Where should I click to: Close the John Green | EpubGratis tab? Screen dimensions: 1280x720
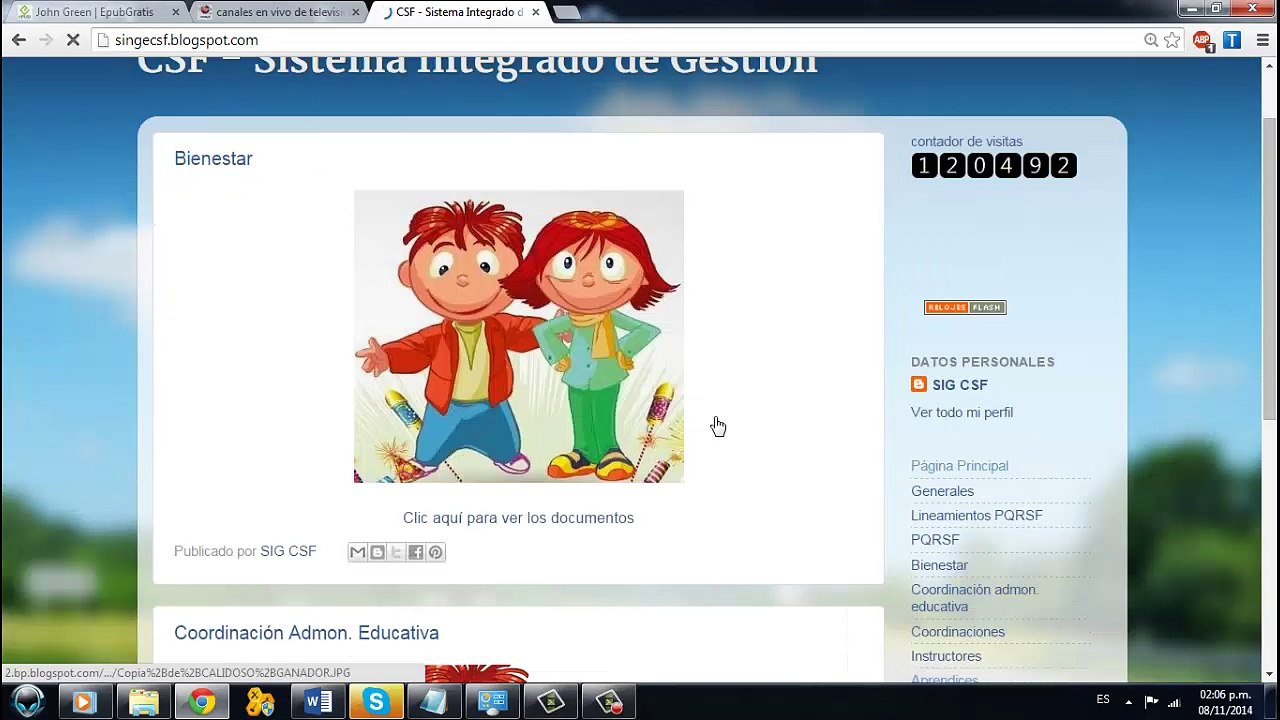tap(176, 12)
